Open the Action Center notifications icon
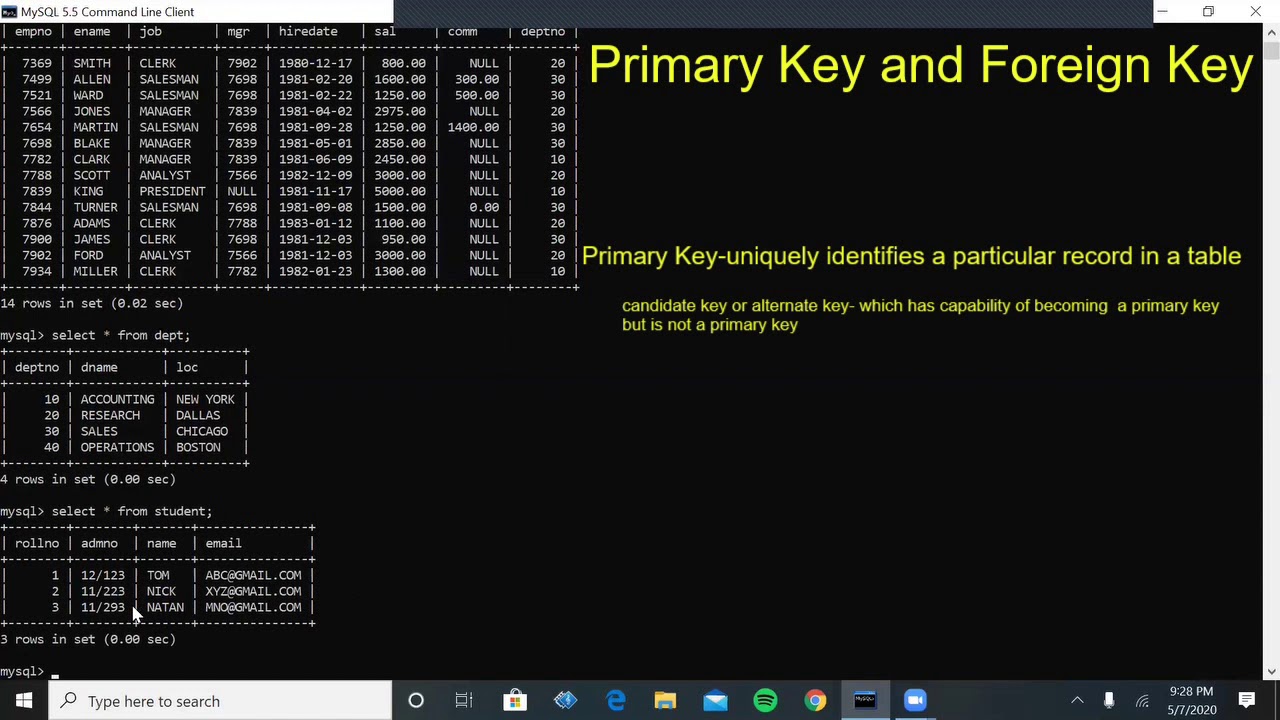1280x720 pixels. (1247, 701)
